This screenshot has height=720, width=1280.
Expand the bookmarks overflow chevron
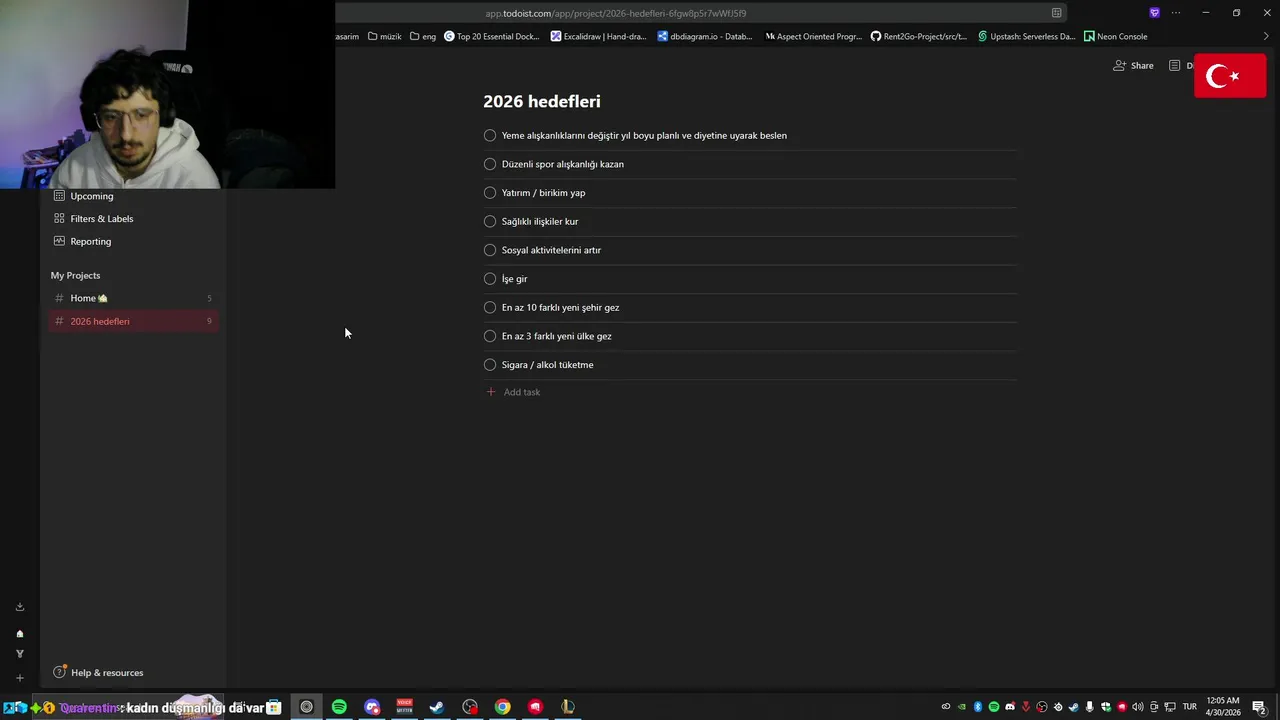tap(1266, 36)
